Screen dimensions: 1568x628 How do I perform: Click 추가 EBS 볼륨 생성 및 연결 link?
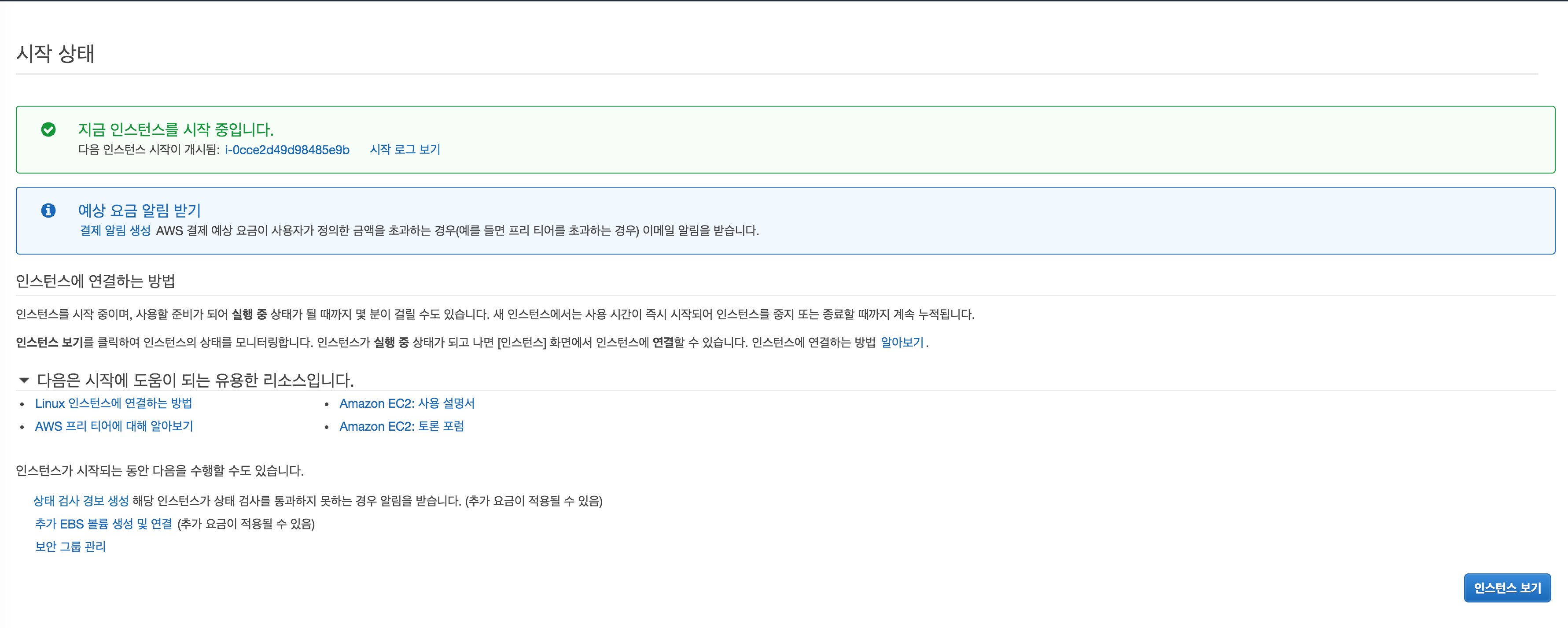click(x=103, y=524)
